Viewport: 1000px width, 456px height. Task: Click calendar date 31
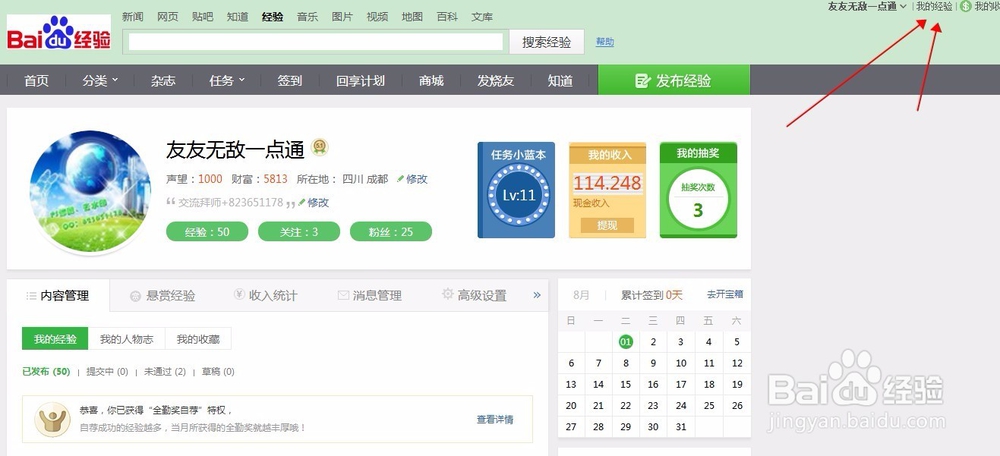[681, 427]
